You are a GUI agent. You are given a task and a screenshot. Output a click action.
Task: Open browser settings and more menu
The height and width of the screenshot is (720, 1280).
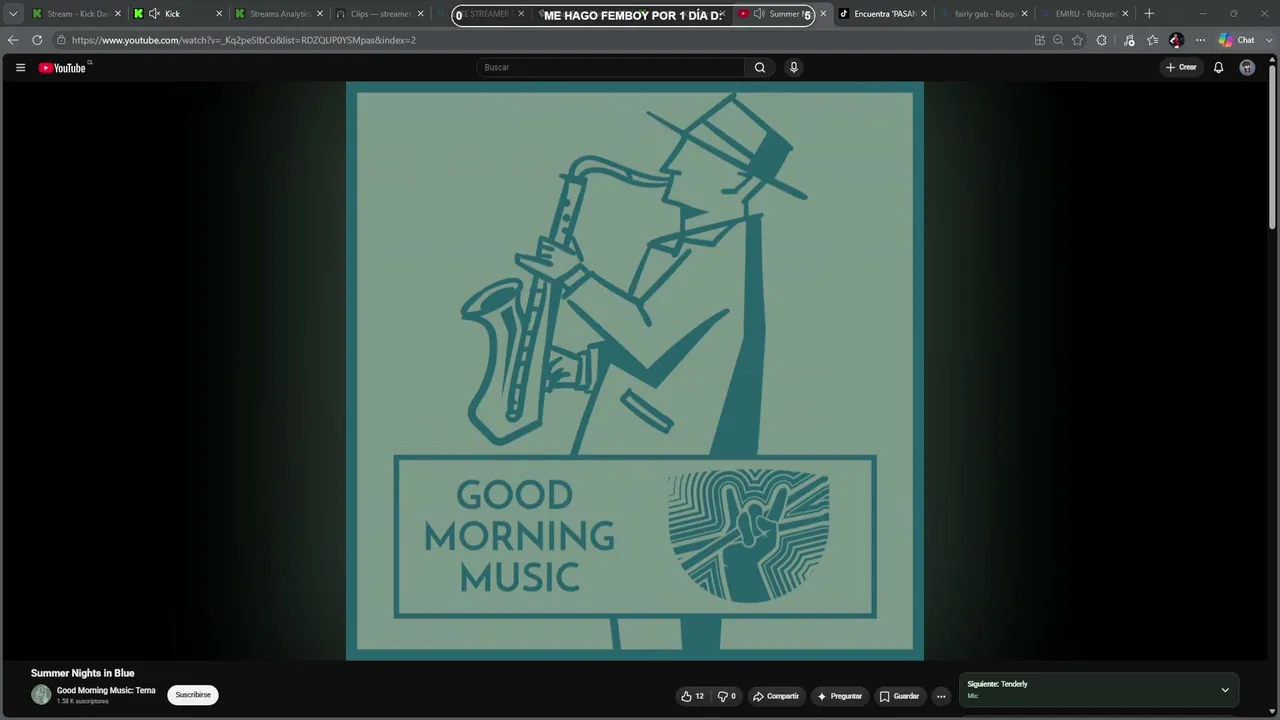1200,40
